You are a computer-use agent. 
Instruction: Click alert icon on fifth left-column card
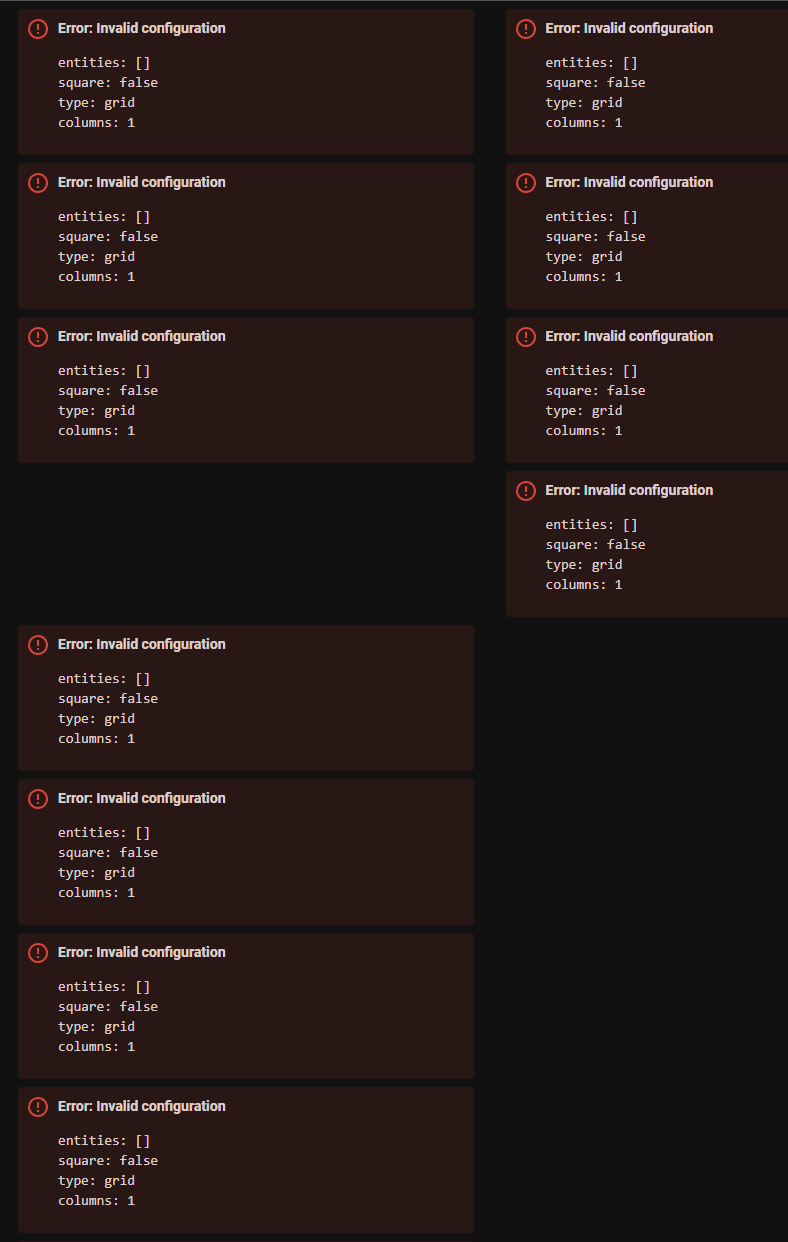[38, 799]
